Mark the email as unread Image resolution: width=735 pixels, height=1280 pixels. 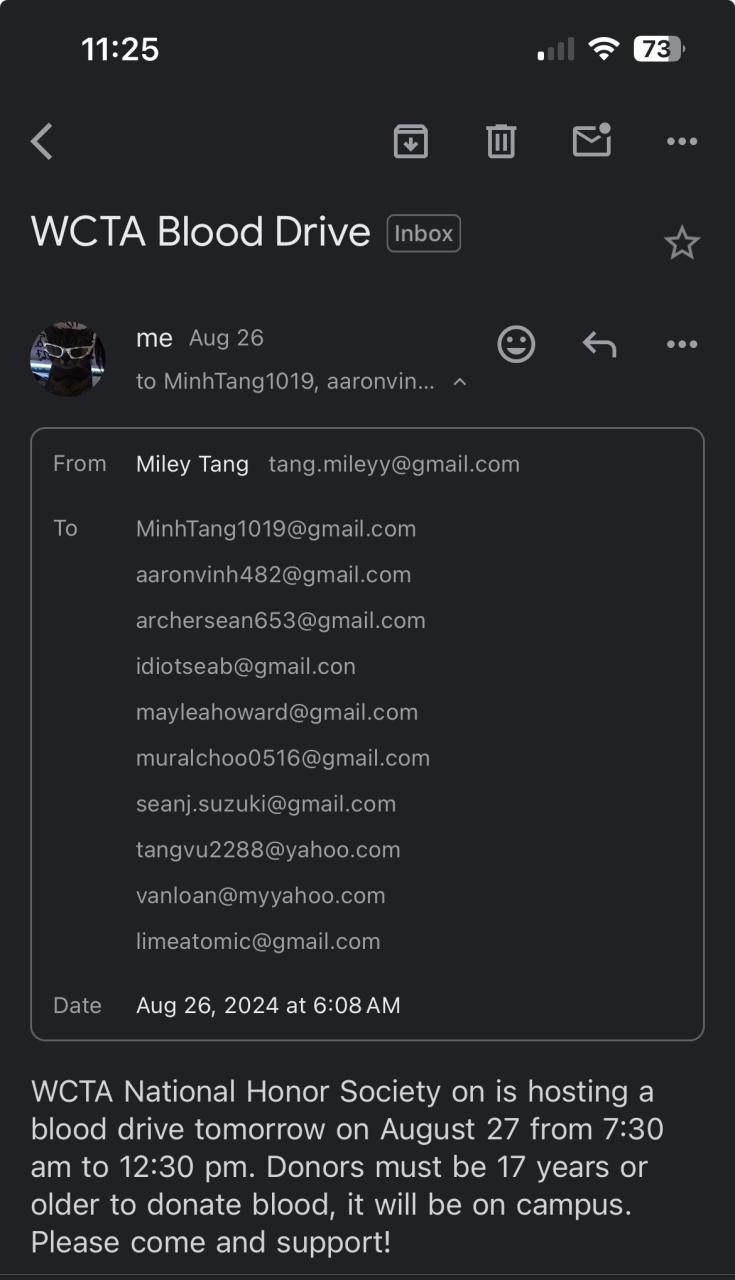(591, 141)
